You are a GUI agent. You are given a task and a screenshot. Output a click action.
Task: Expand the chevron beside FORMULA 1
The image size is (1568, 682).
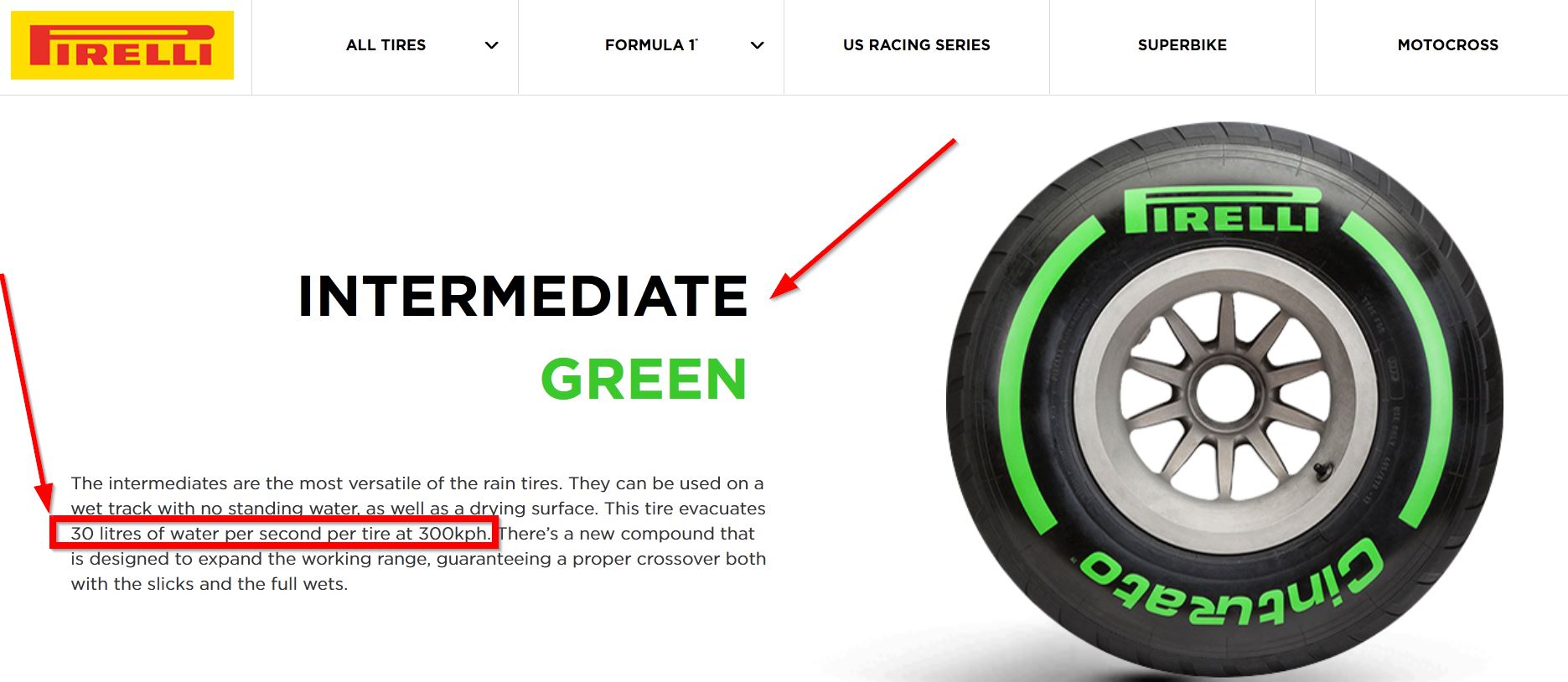point(758,45)
